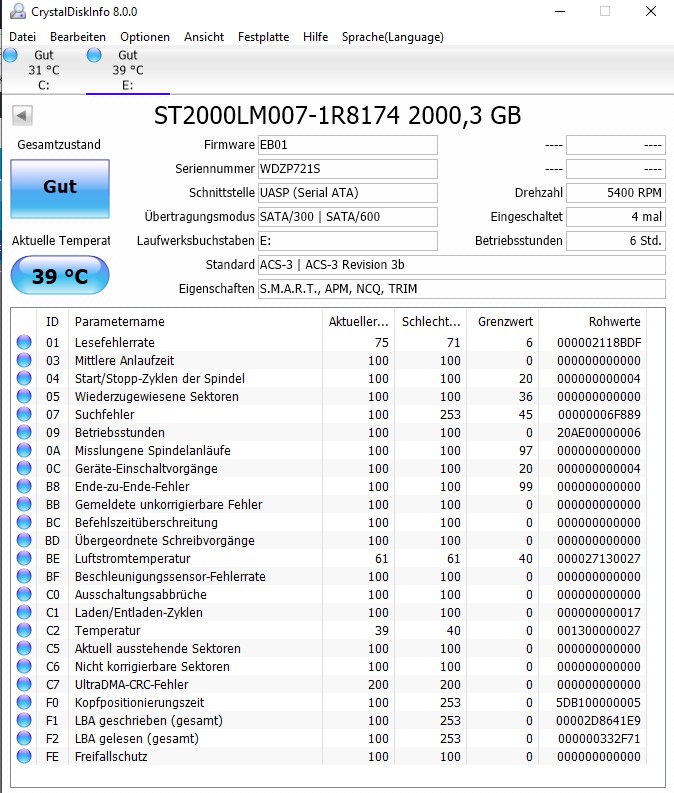Select the Betriebsstunden attribute row name
Viewport: 674px width, 793px height.
pos(119,432)
